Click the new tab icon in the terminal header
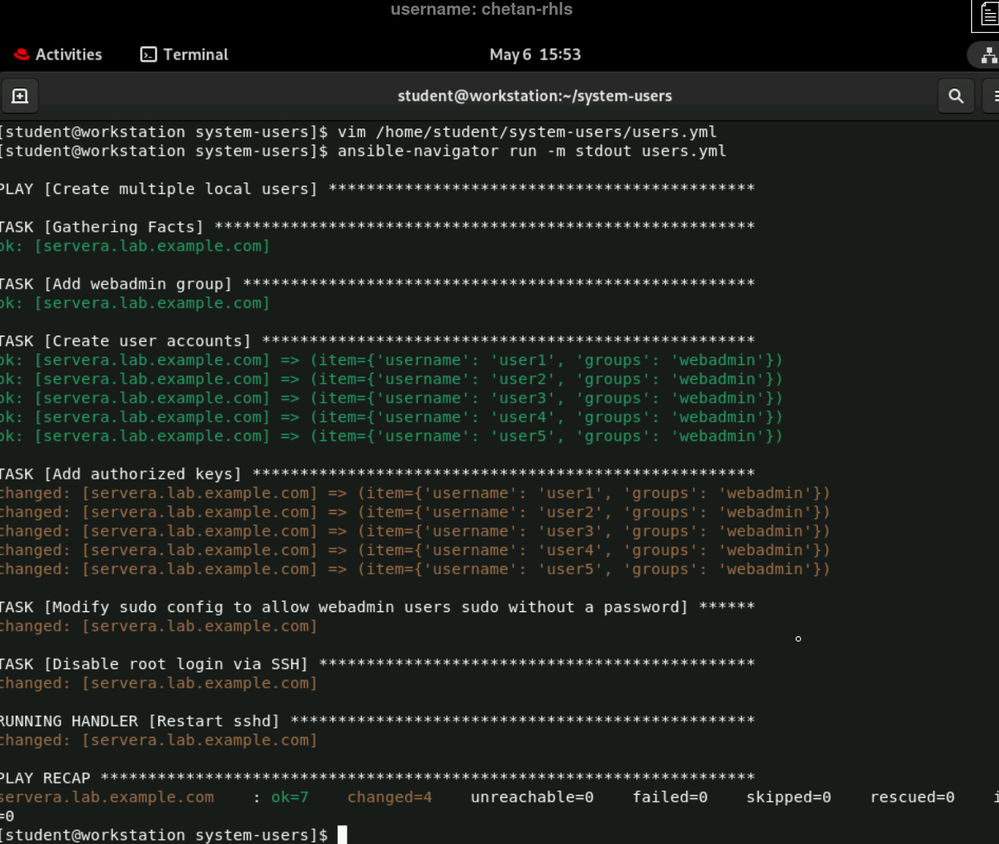The image size is (999, 844). coord(20,96)
